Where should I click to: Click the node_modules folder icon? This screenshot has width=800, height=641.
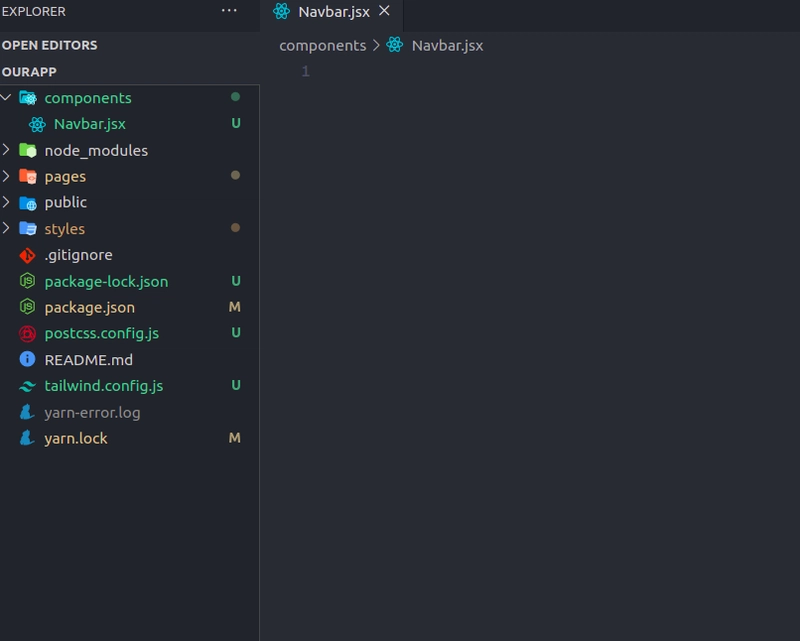click(x=28, y=150)
